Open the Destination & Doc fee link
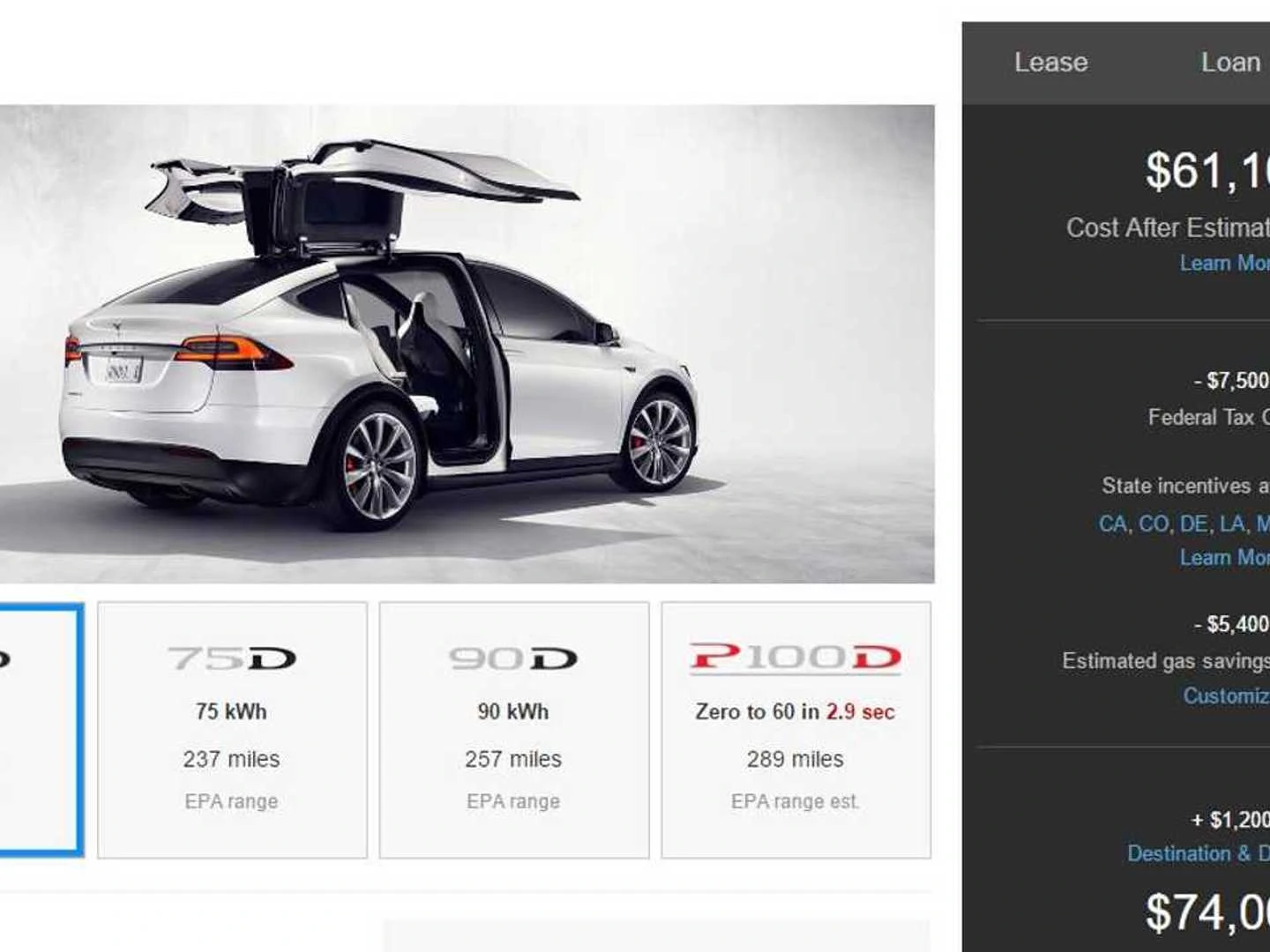The width and height of the screenshot is (1270, 952). (x=1199, y=853)
